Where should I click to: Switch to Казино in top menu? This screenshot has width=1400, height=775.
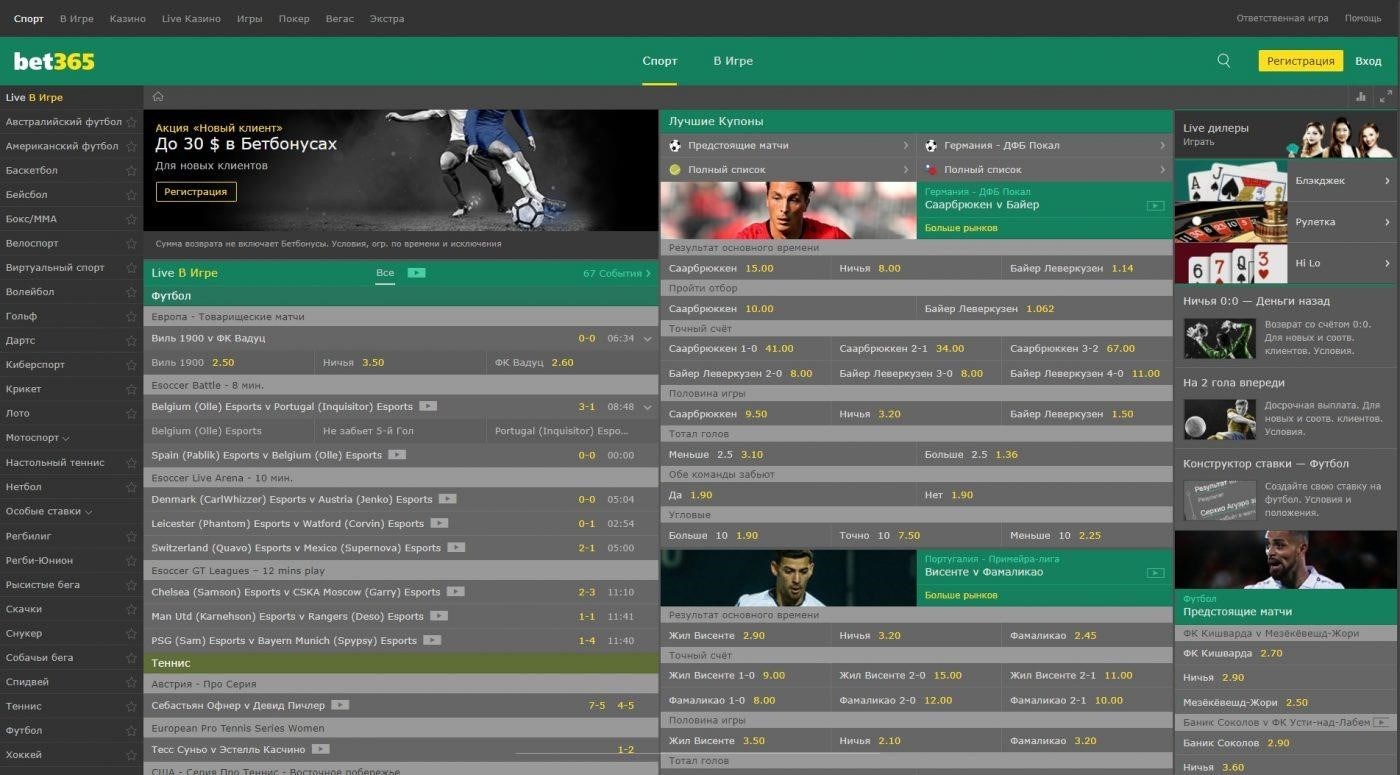[x=127, y=19]
